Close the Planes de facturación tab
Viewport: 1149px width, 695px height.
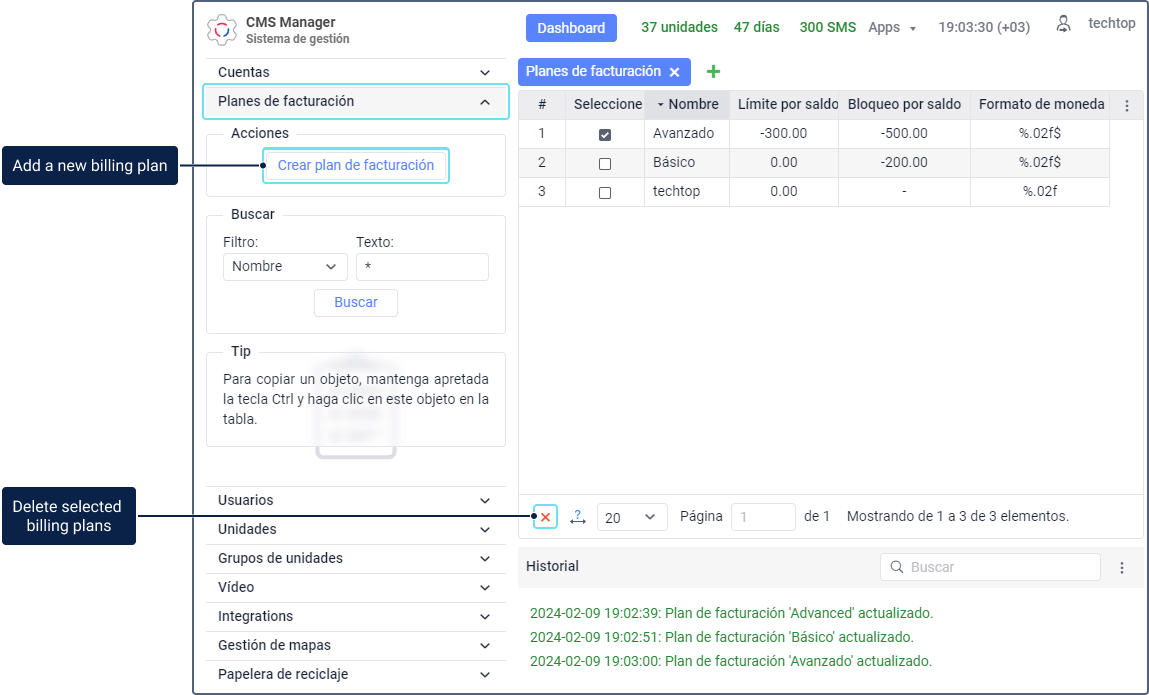point(674,72)
